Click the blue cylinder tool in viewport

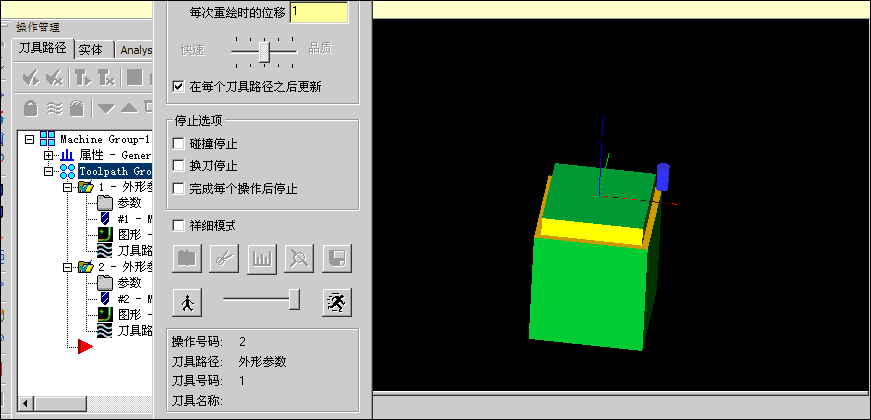pos(663,177)
